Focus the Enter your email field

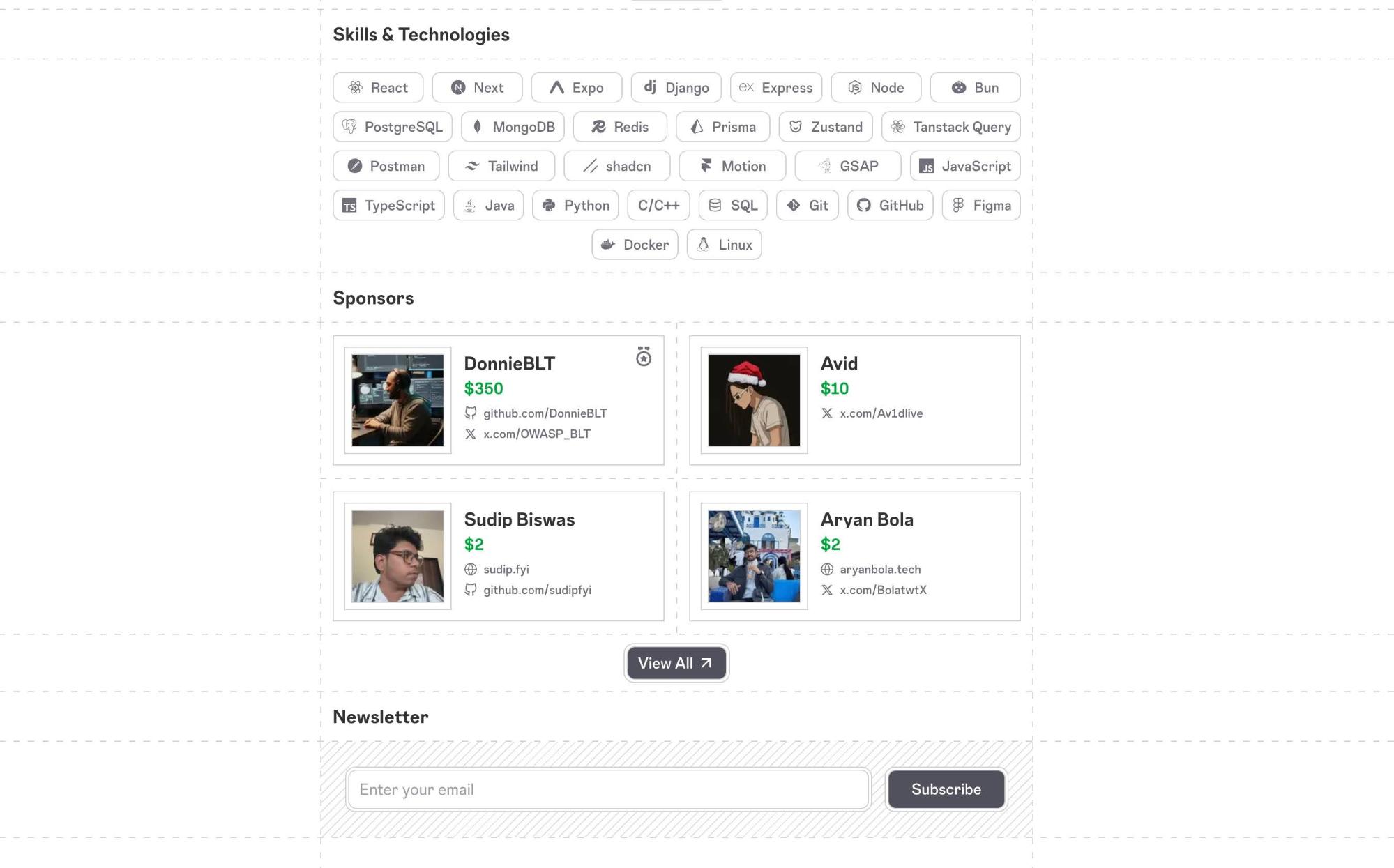point(608,789)
